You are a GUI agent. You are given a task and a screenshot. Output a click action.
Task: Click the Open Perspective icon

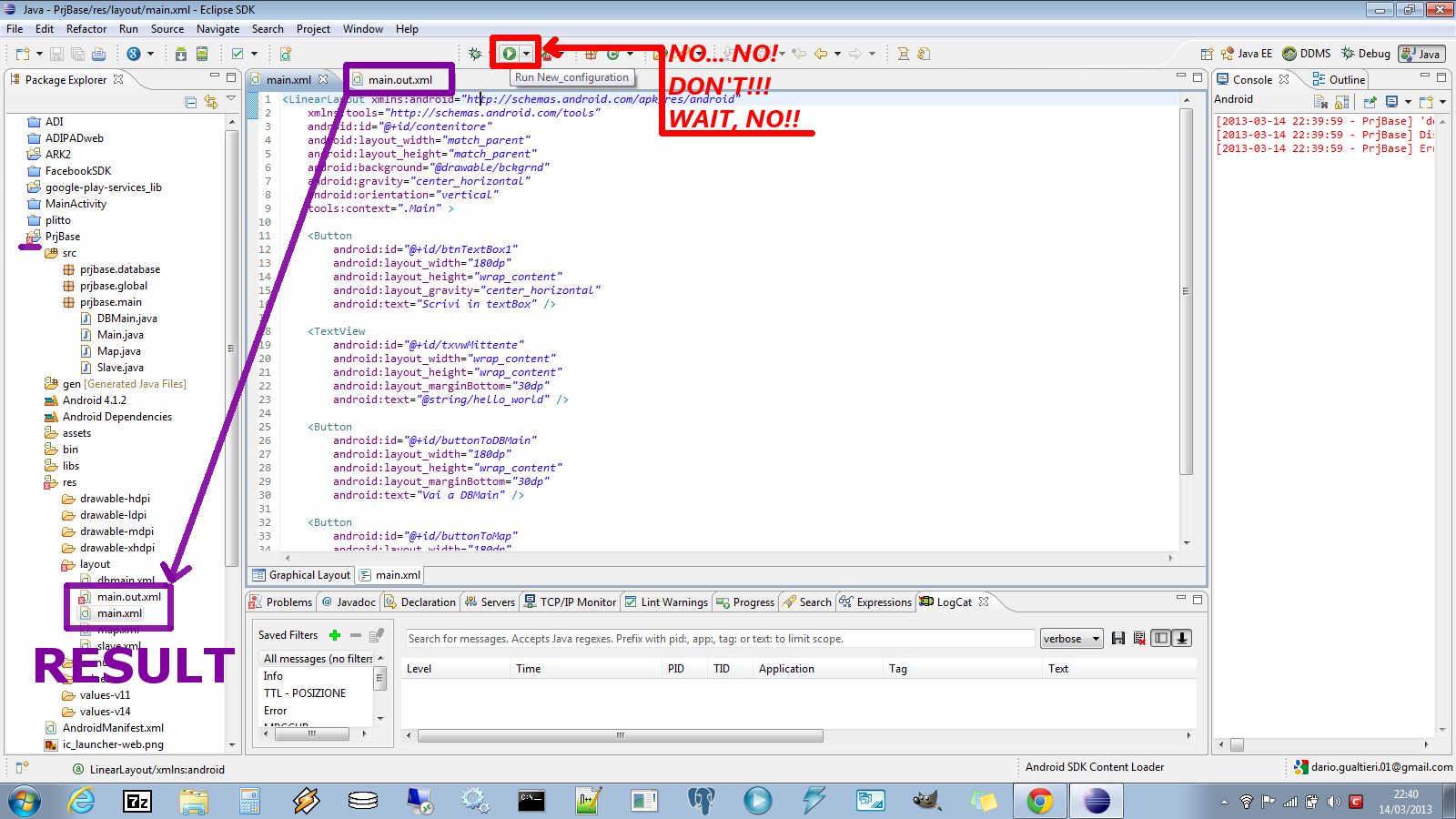coord(1207,54)
